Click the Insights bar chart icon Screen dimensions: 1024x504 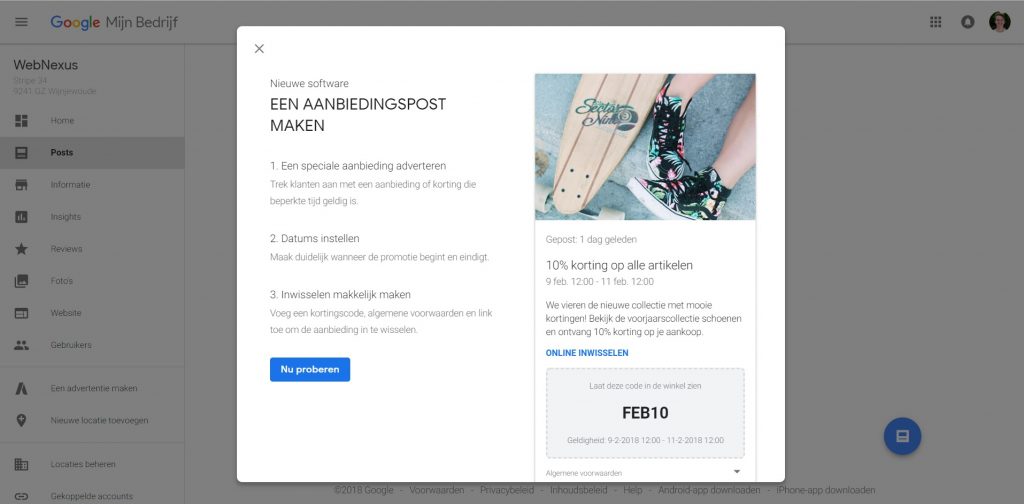pyautogui.click(x=22, y=217)
